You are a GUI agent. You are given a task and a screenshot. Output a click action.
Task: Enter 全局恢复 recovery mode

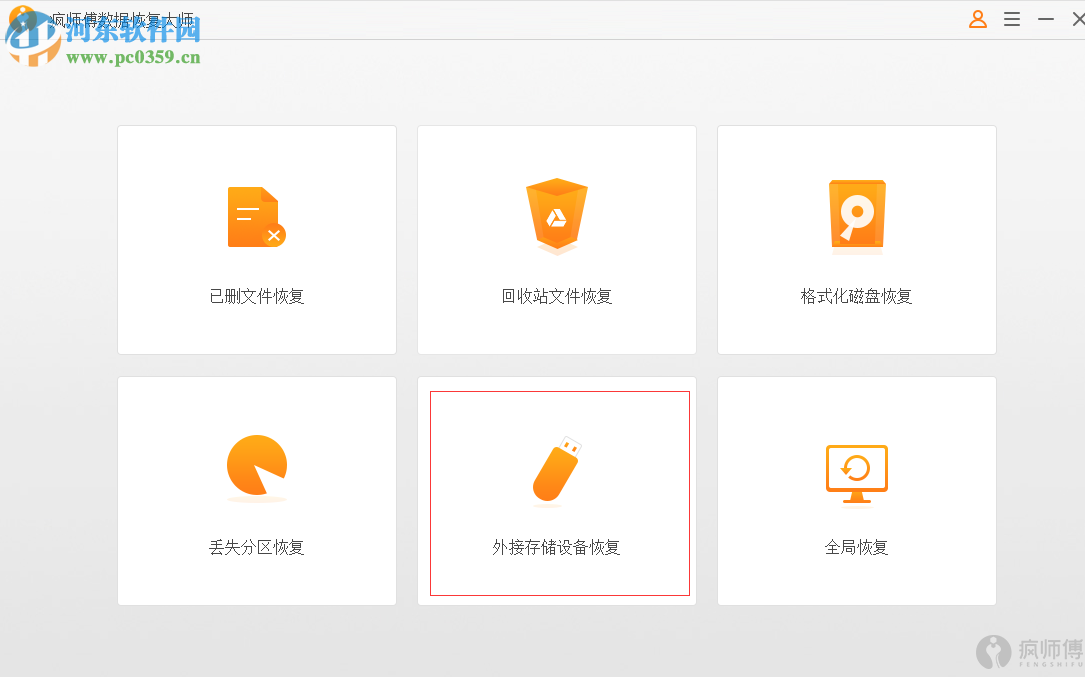pos(856,491)
